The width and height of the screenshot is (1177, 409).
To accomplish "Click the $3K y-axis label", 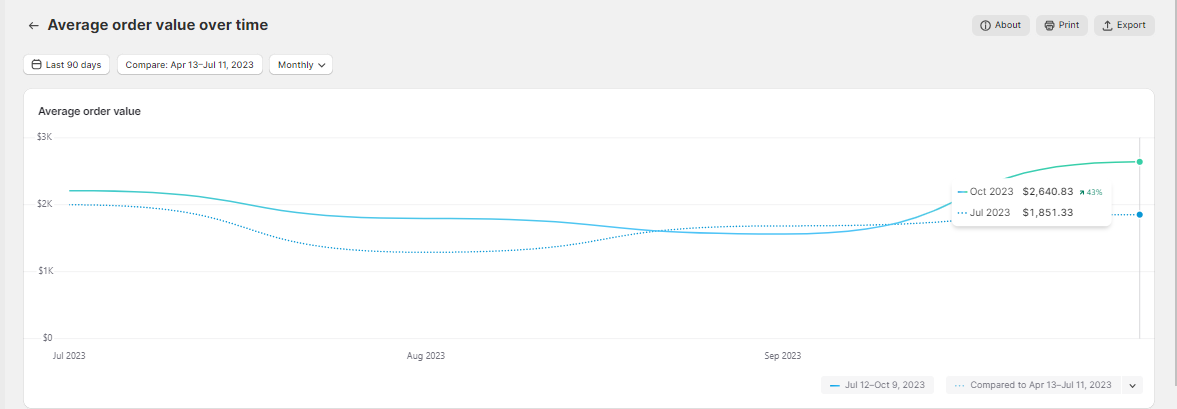I will click(45, 136).
